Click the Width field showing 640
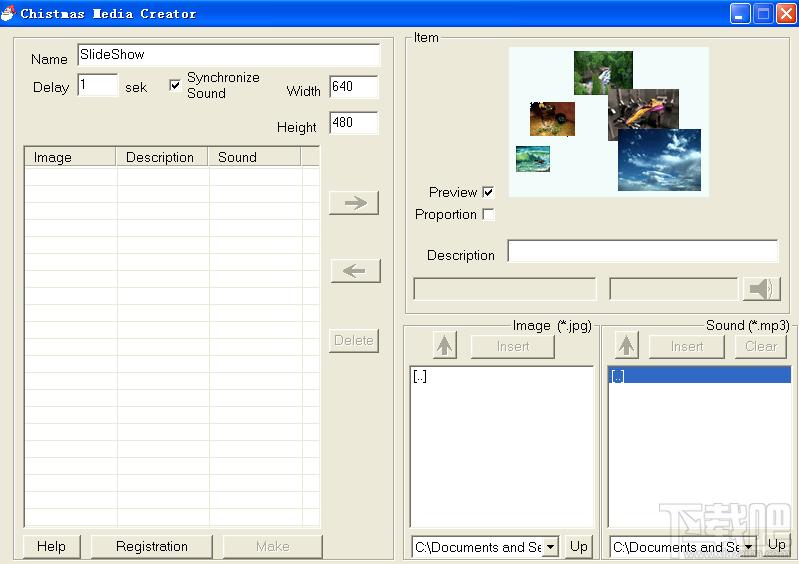 tap(354, 87)
